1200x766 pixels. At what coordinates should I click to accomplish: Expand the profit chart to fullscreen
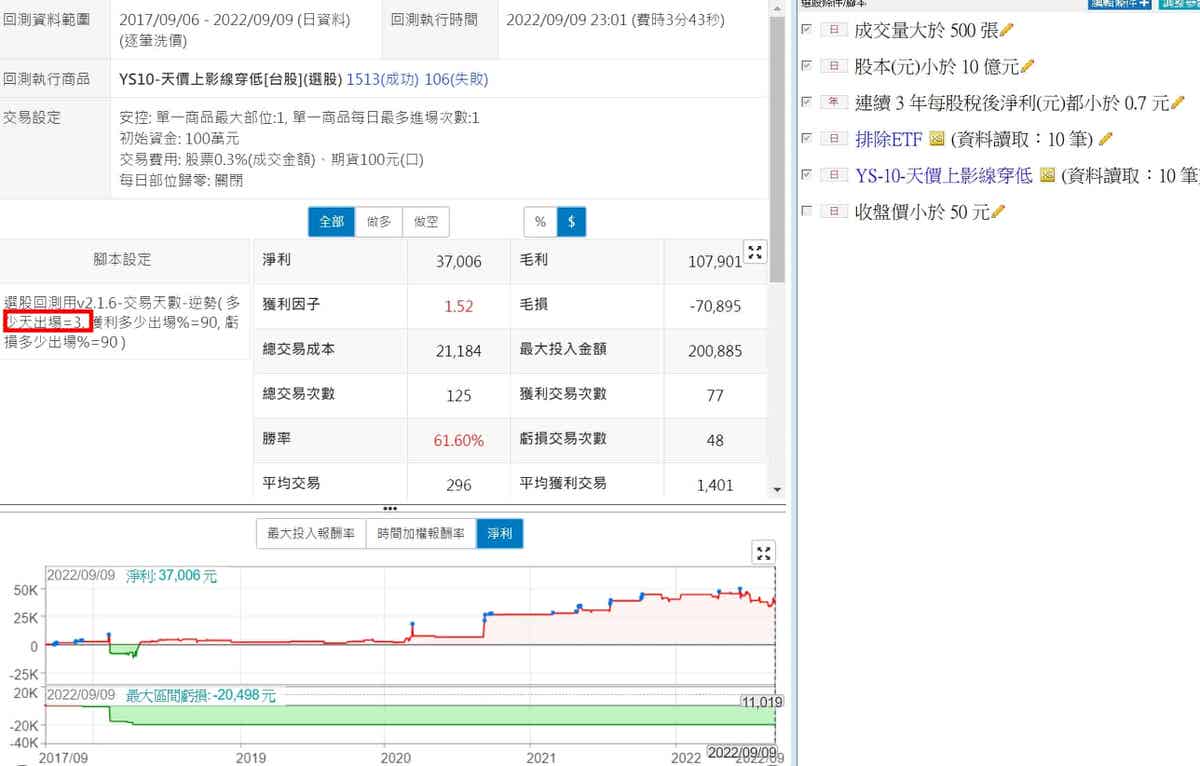click(763, 554)
